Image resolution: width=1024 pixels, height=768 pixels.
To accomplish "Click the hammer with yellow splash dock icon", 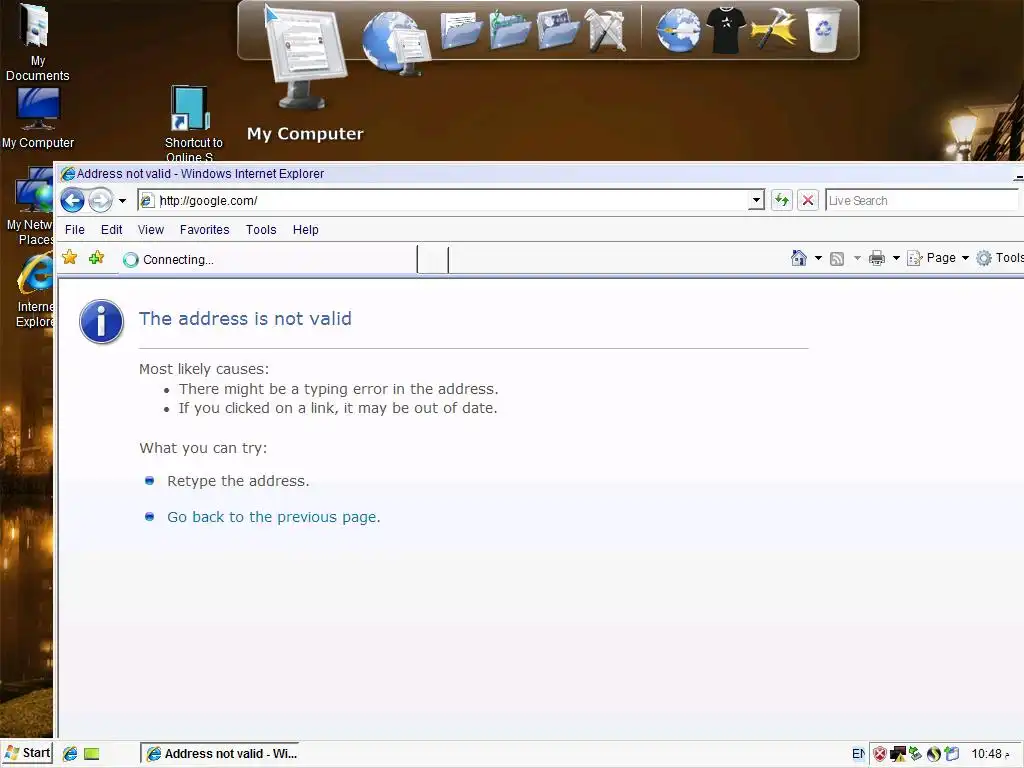I will [x=774, y=30].
